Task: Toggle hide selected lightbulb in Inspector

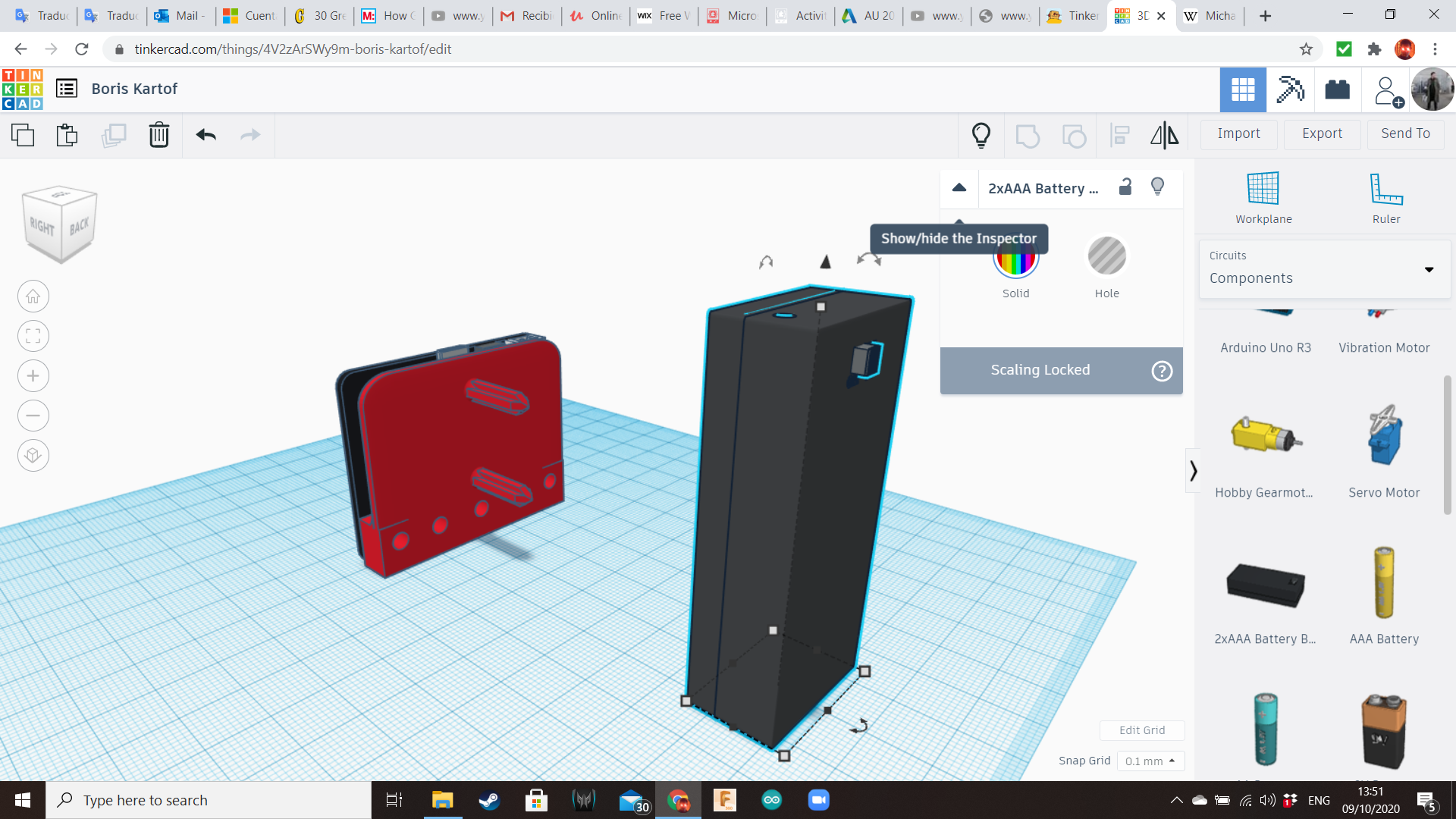Action: (x=1157, y=187)
